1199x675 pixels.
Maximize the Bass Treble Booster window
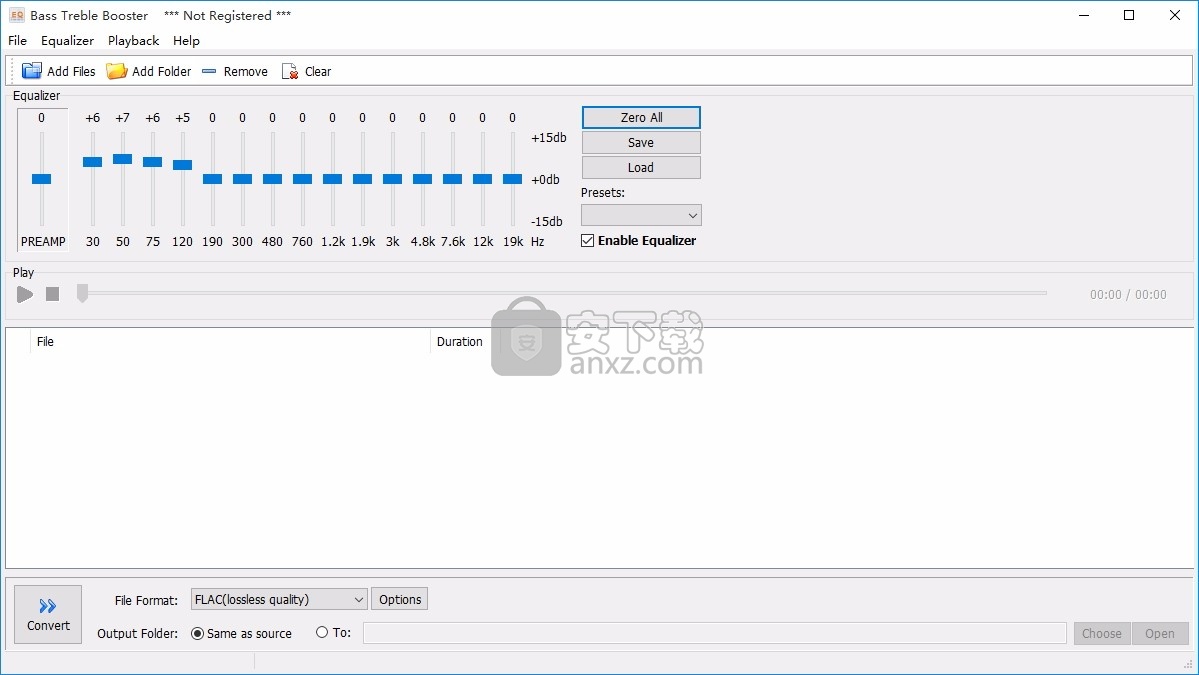[x=1129, y=15]
